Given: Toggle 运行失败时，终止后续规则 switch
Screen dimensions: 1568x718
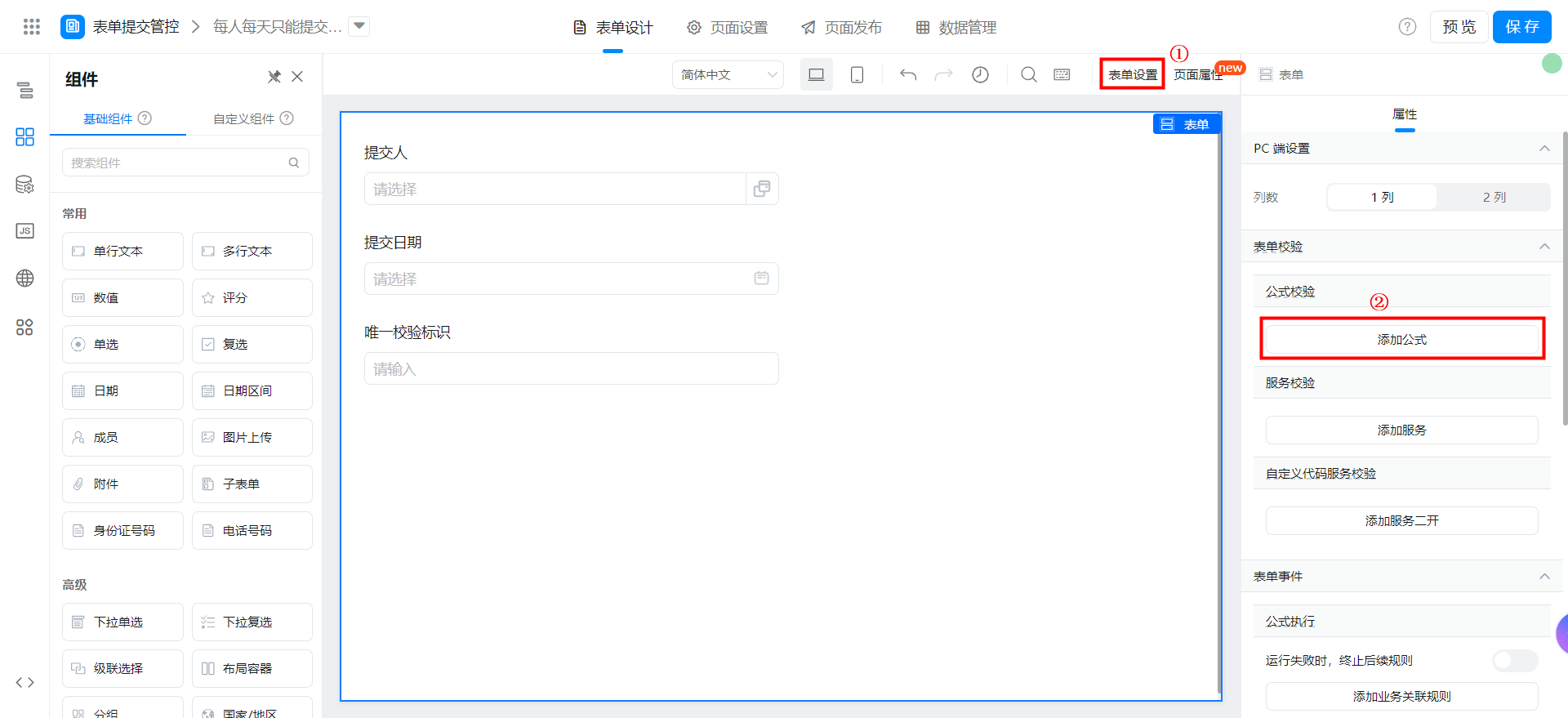Looking at the screenshot, I should [1515, 660].
